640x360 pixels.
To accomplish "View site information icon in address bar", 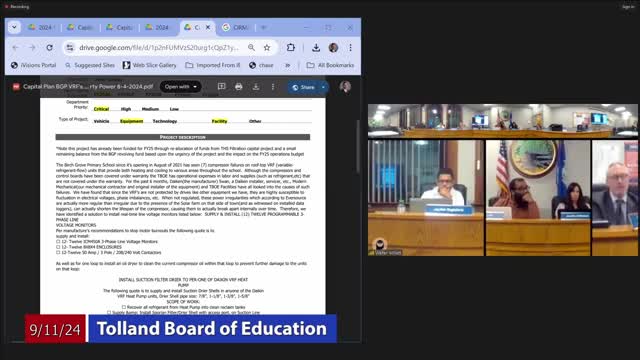I will point(70,48).
